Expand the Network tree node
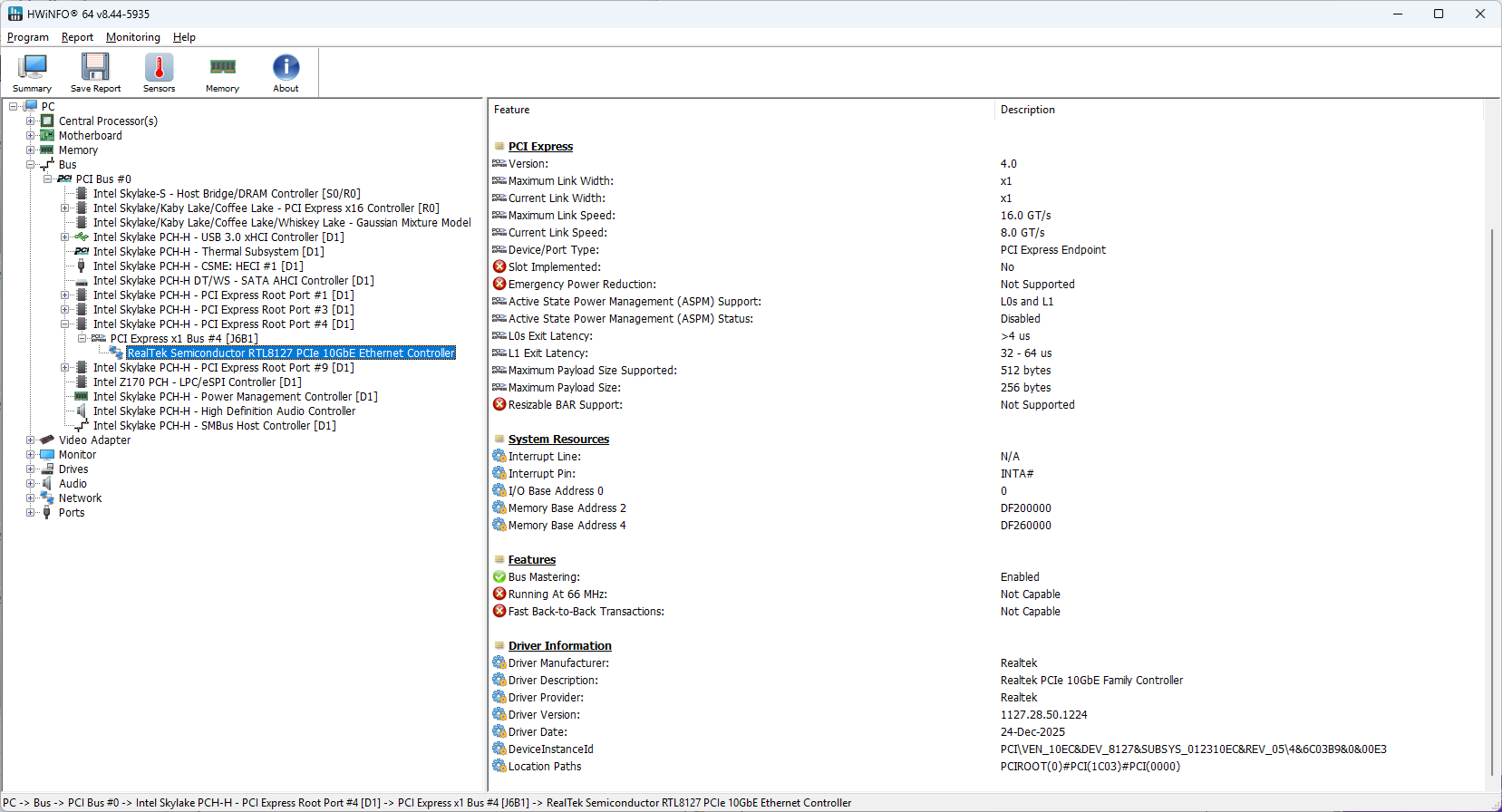Screen dimensions: 1502x812 click(x=31, y=498)
